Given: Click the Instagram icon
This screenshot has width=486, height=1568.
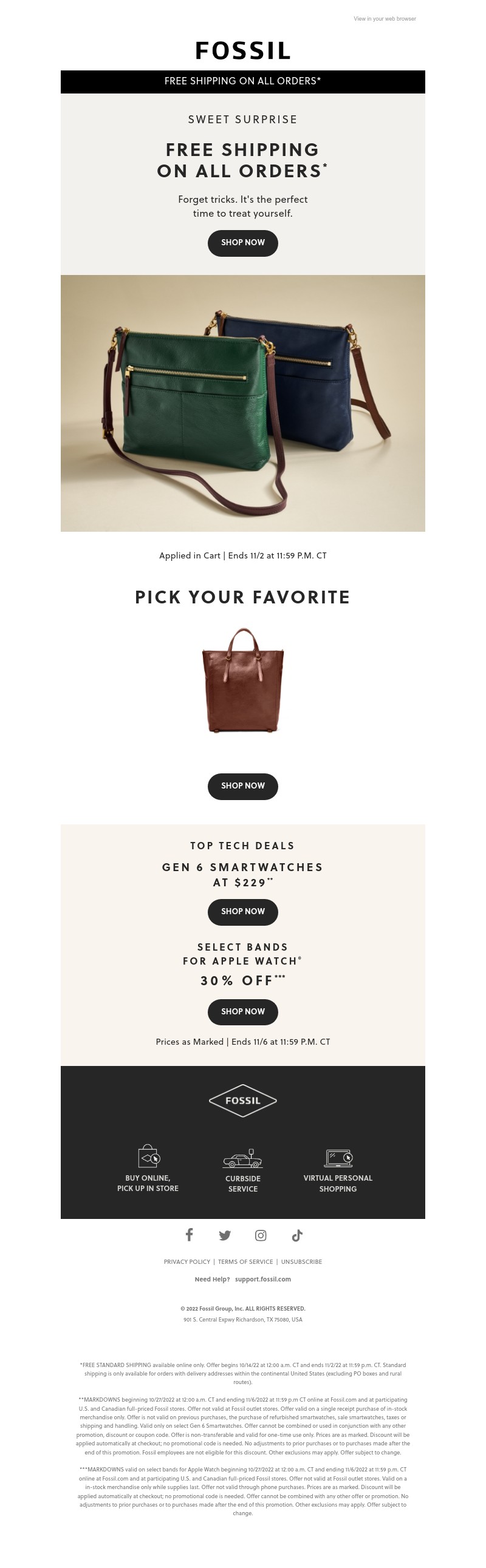Looking at the screenshot, I should point(261,1235).
